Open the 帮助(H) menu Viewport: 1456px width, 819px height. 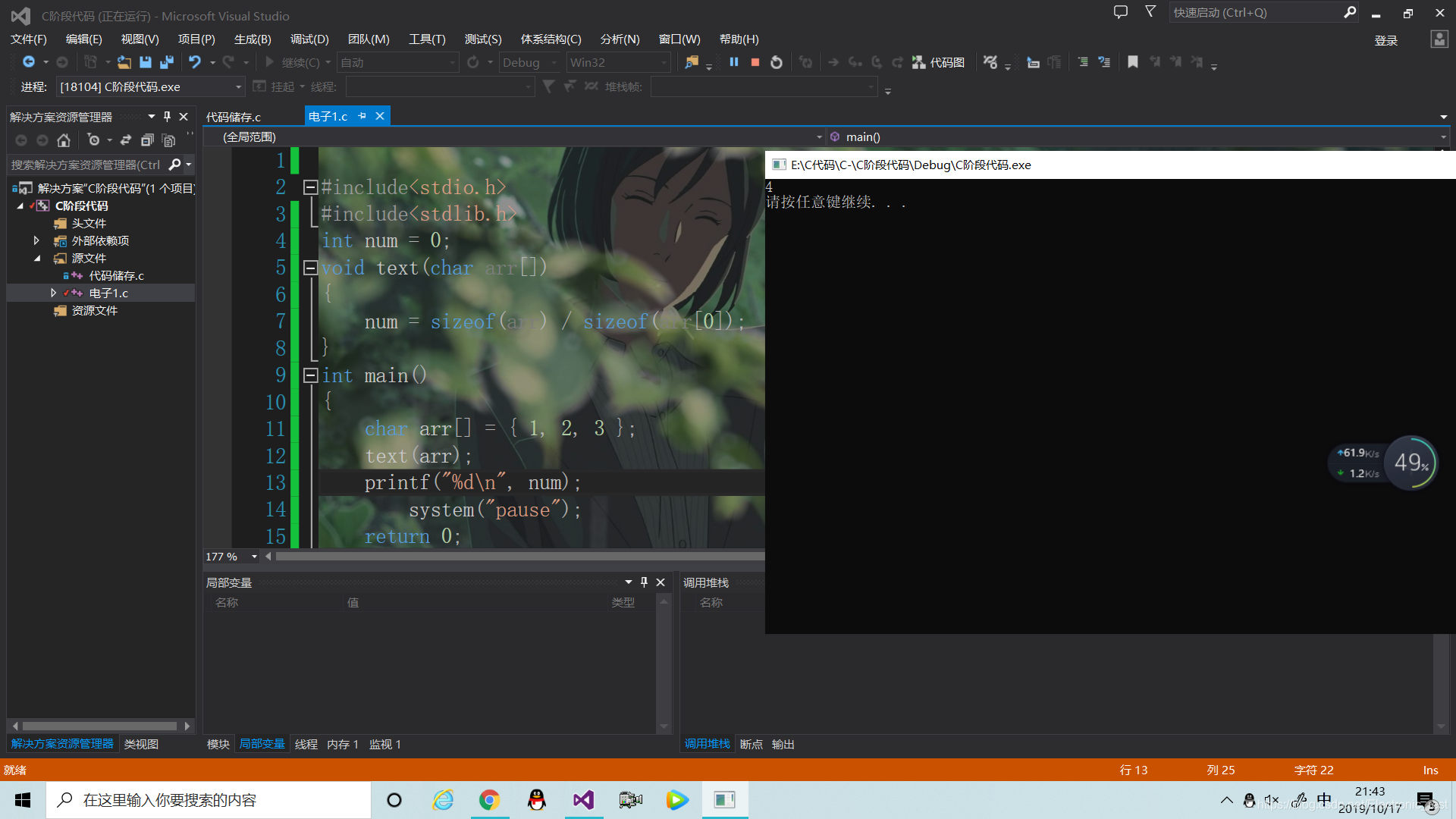(739, 39)
